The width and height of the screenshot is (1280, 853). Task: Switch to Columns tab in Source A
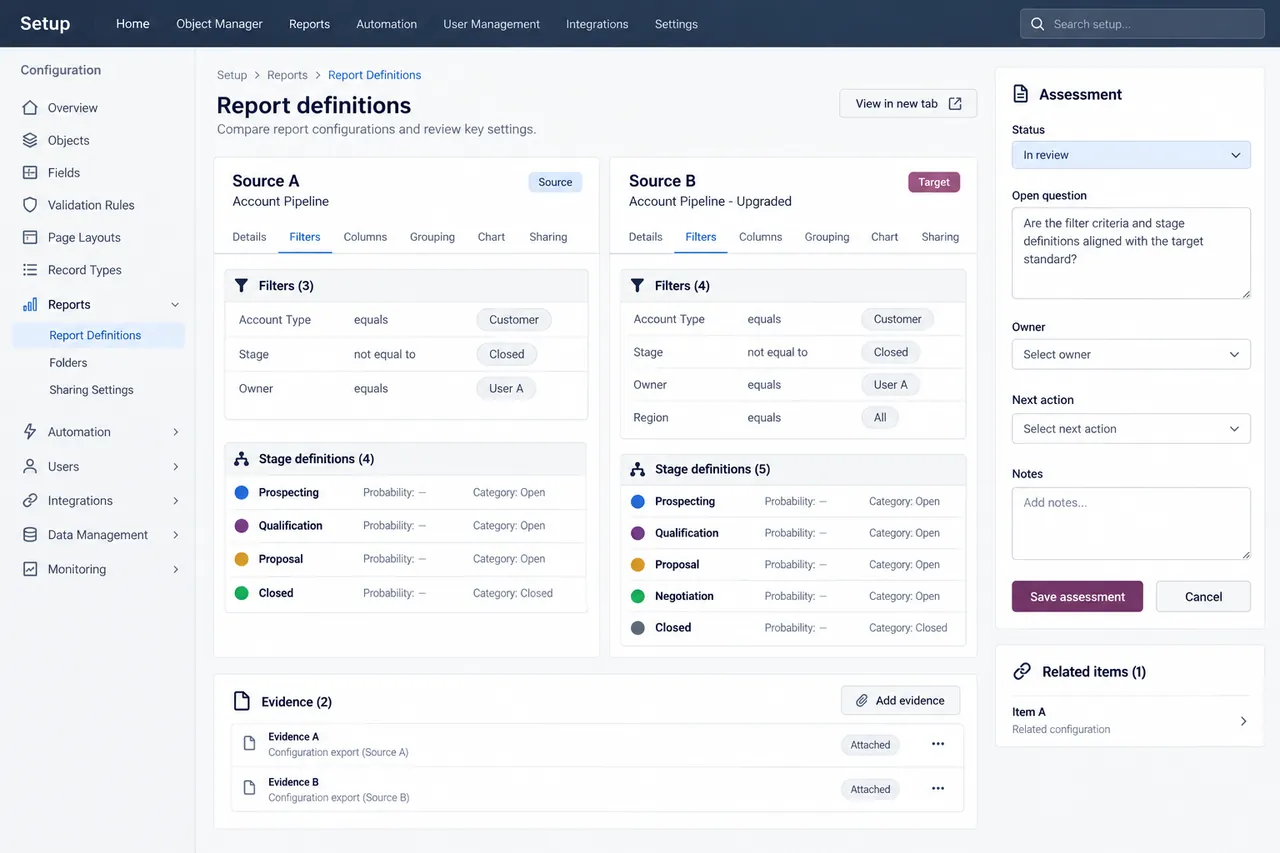tap(365, 237)
